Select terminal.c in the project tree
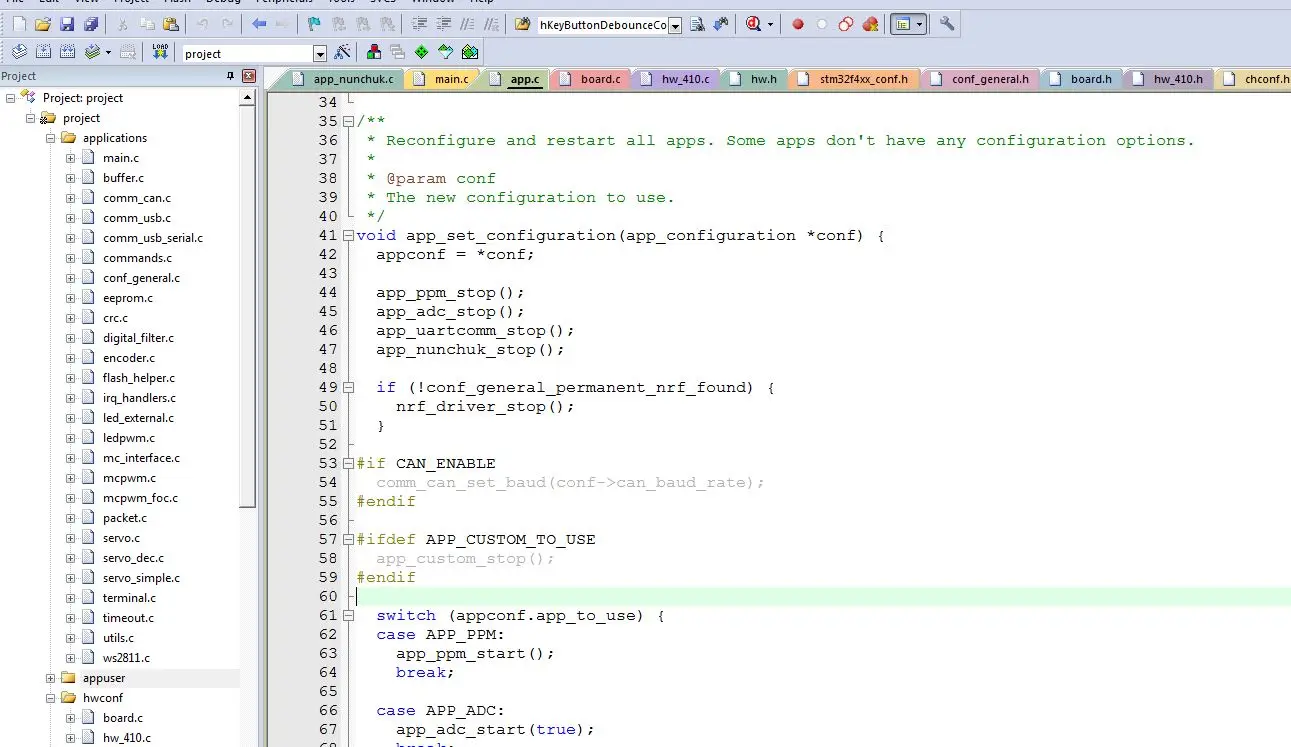This screenshot has height=747, width=1291. click(129, 598)
